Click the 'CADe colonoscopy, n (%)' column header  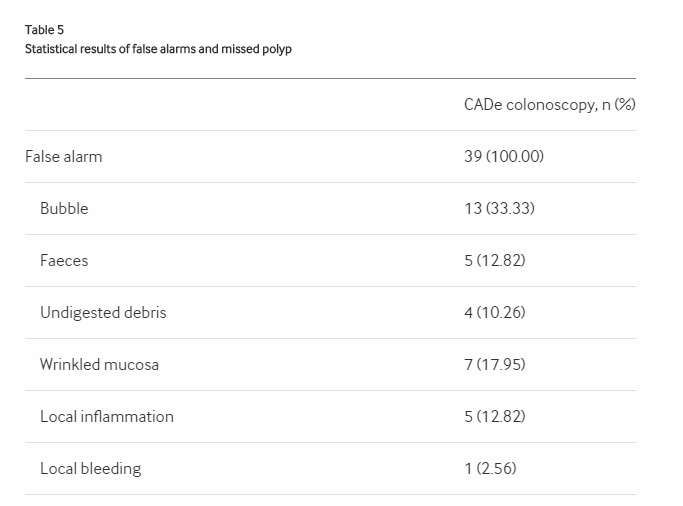[x=549, y=104]
